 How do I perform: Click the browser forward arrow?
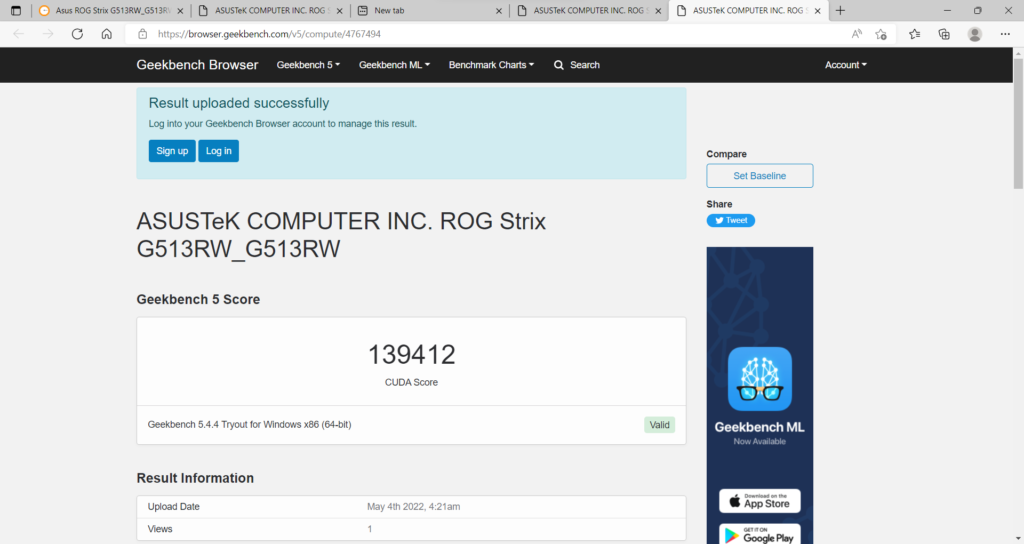click(48, 34)
